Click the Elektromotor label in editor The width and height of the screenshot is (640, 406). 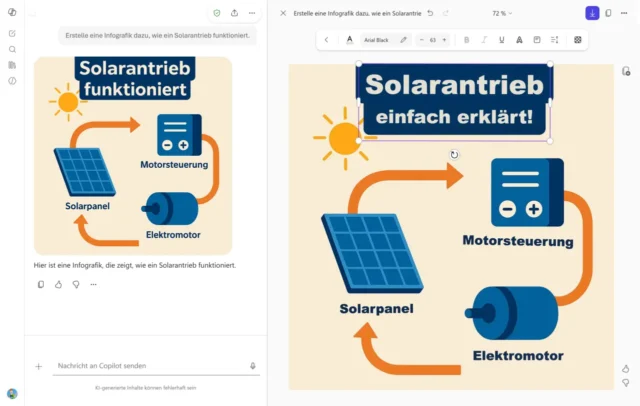point(518,356)
